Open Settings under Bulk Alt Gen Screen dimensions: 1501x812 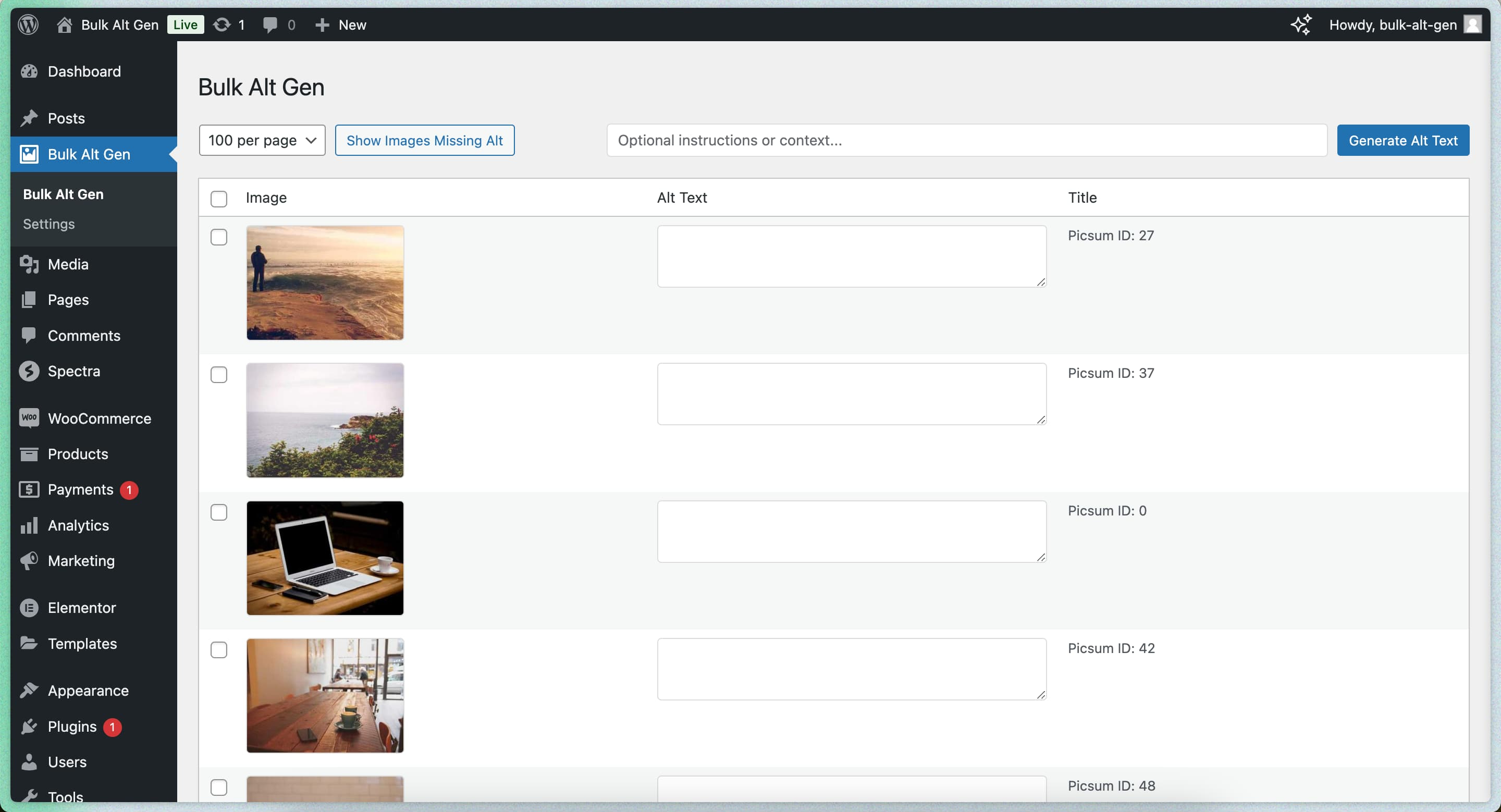point(49,224)
